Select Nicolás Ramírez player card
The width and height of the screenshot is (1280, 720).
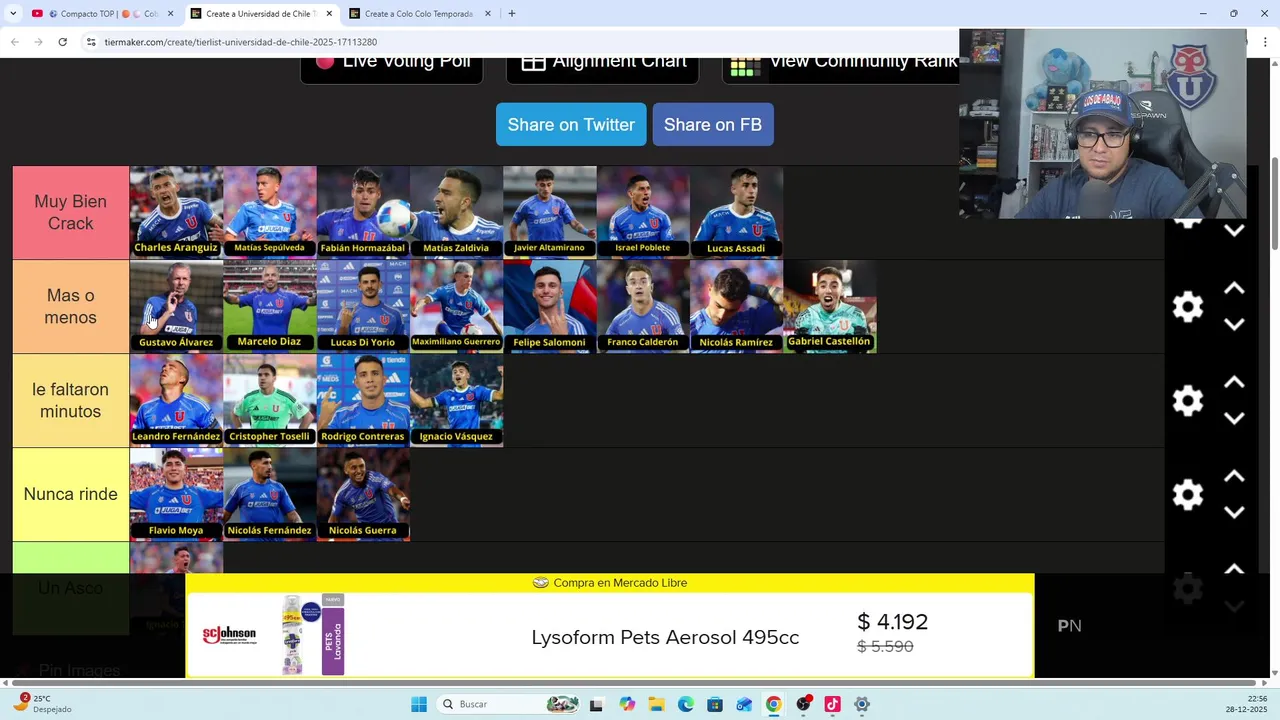pos(736,306)
